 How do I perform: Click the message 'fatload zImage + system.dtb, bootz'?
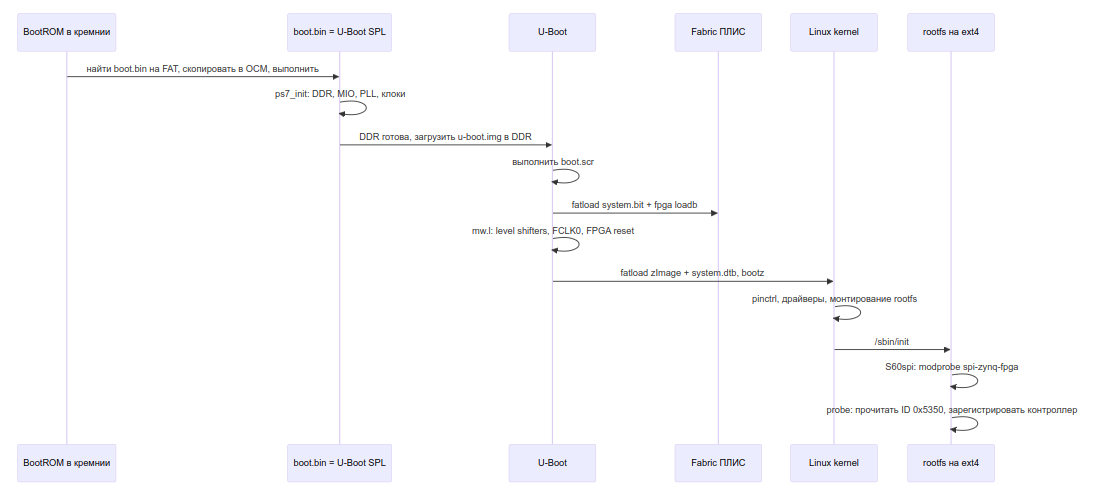[x=692, y=273]
